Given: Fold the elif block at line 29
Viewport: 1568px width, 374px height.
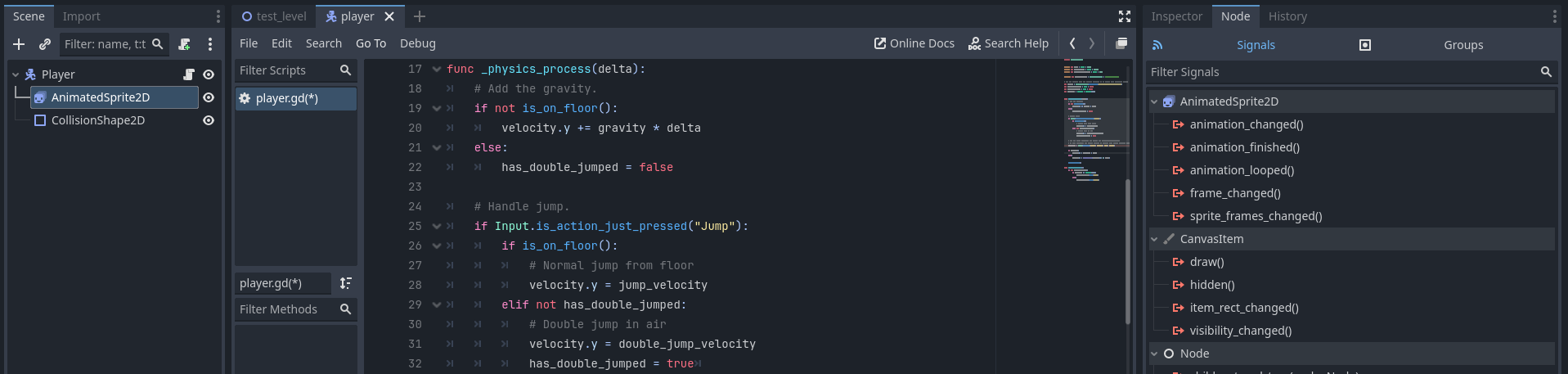Looking at the screenshot, I should coord(437,305).
